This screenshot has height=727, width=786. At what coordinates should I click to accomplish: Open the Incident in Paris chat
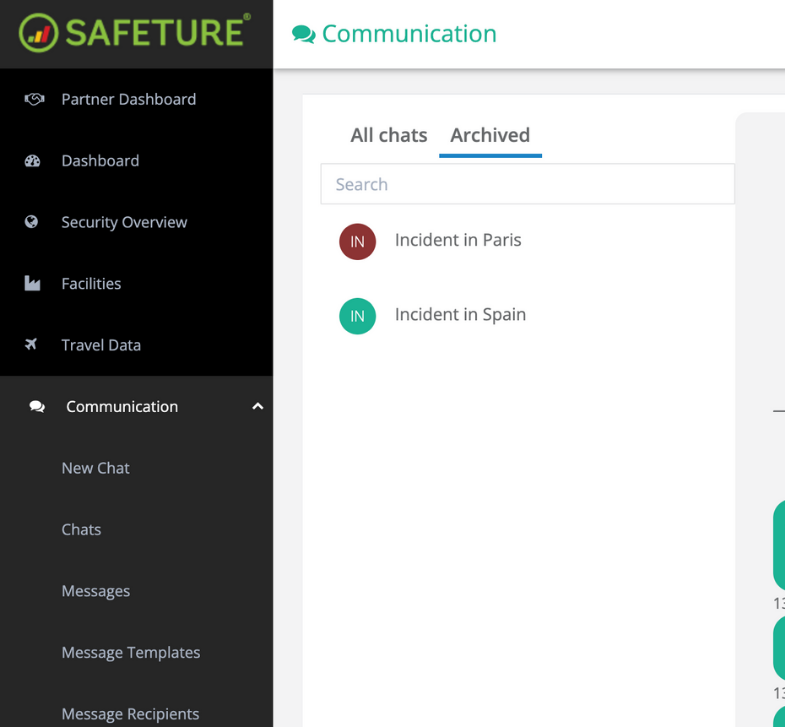(458, 240)
